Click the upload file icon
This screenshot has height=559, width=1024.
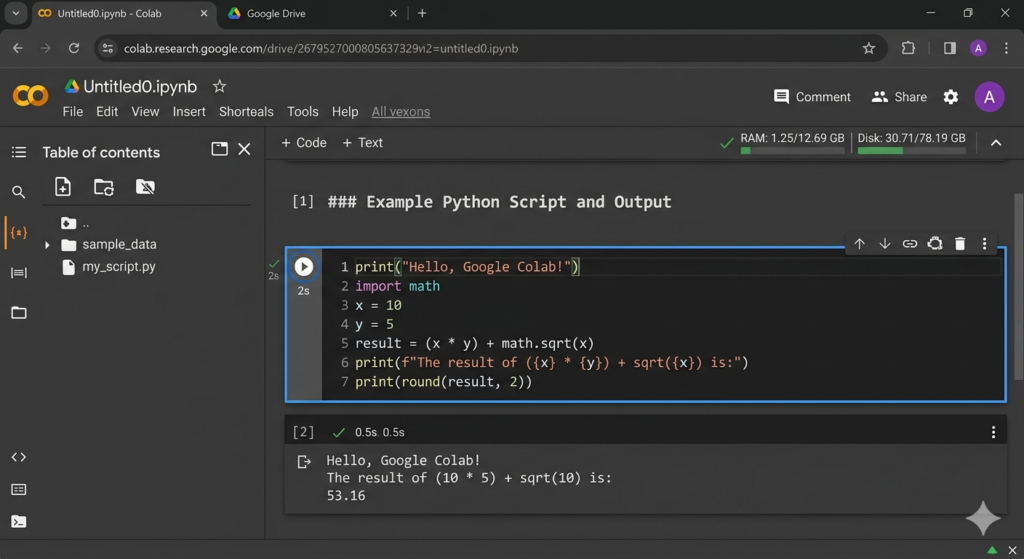coord(63,187)
